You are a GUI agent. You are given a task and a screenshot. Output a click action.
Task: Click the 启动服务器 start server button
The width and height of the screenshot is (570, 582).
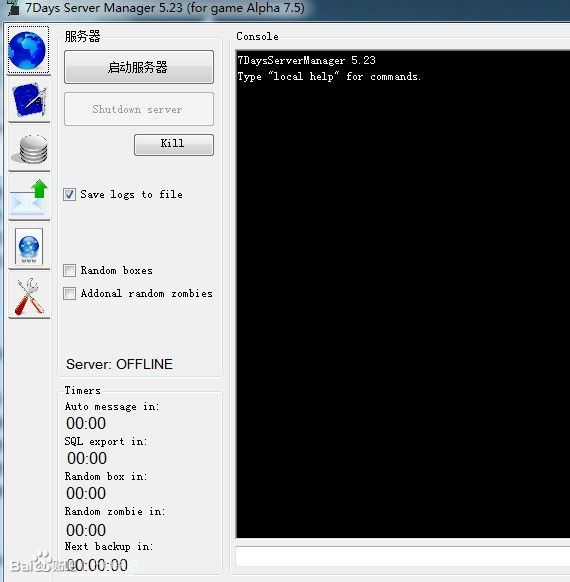[x=139, y=67]
